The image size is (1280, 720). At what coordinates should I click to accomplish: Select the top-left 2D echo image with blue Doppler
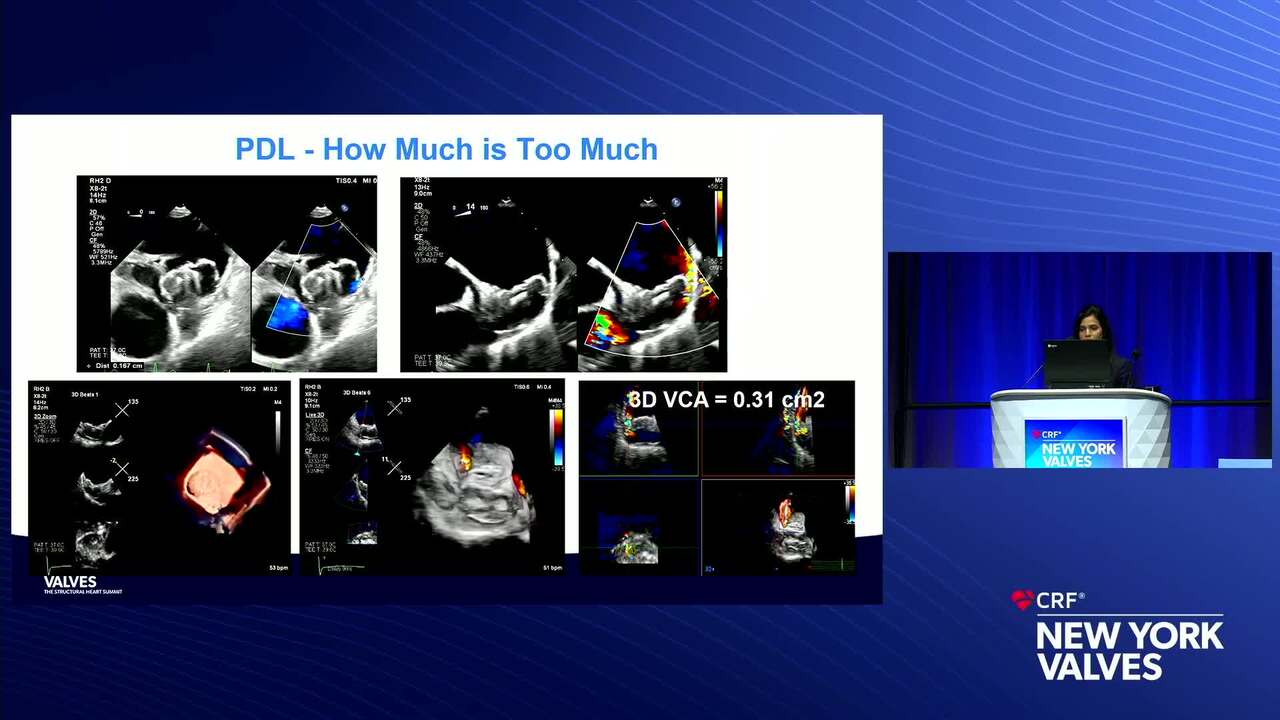227,274
